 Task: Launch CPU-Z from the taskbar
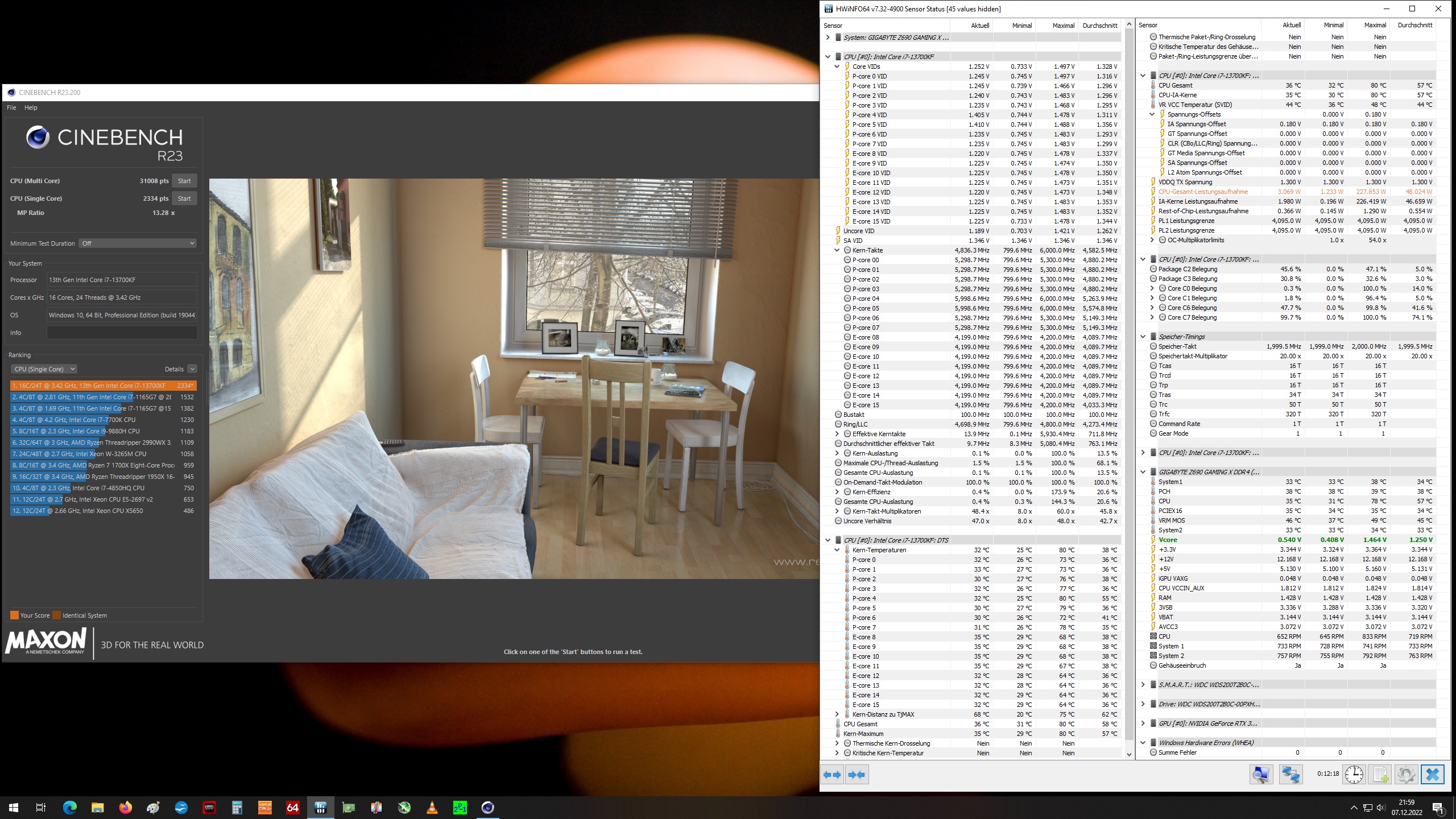264,807
